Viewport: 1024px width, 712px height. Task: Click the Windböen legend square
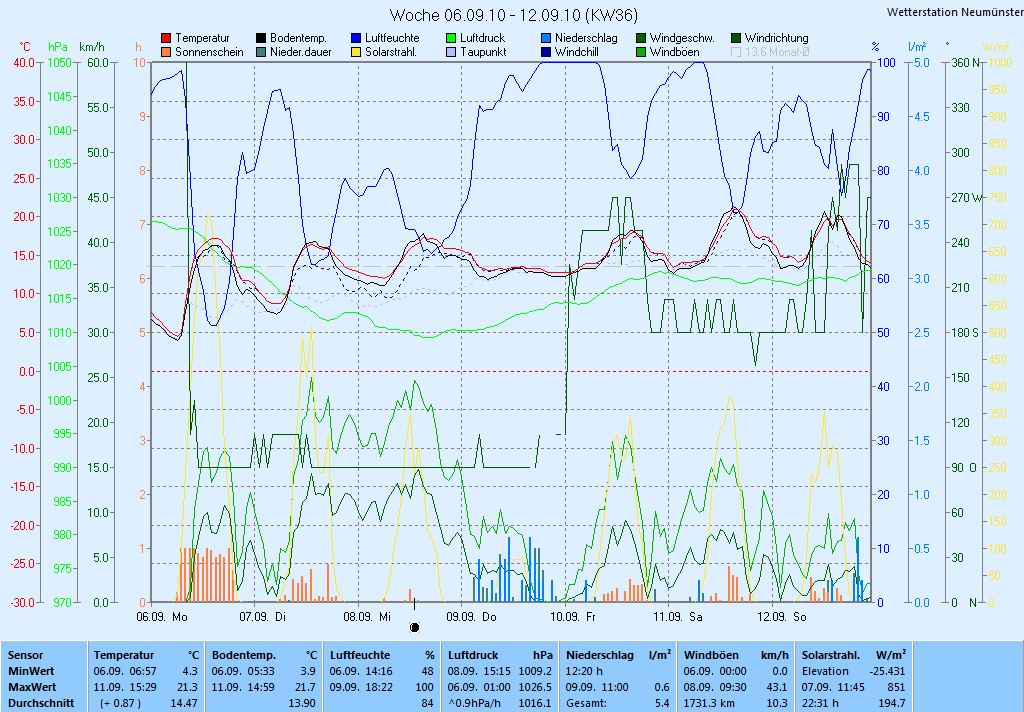tap(641, 52)
